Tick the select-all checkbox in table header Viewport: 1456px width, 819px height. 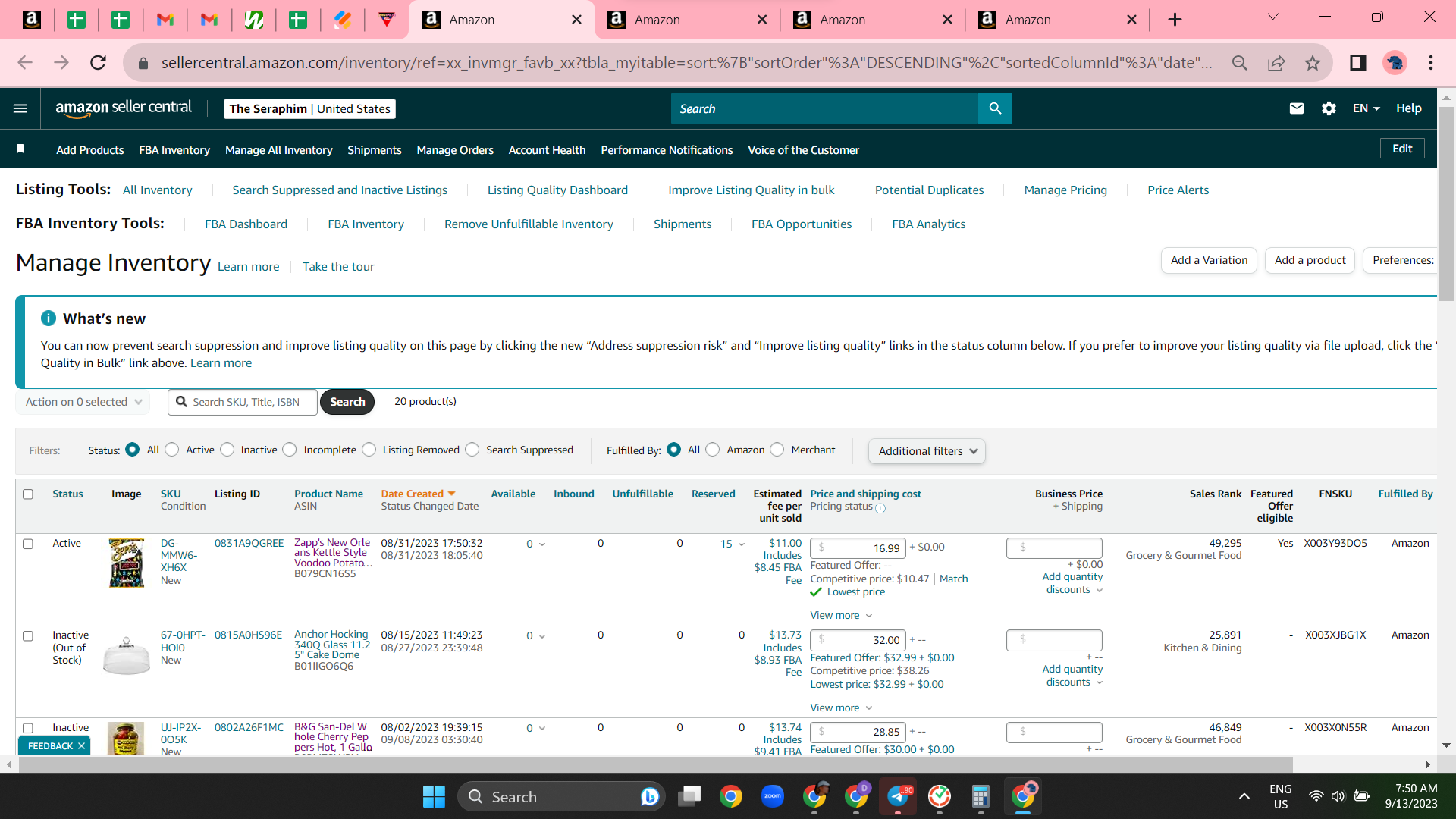[28, 494]
